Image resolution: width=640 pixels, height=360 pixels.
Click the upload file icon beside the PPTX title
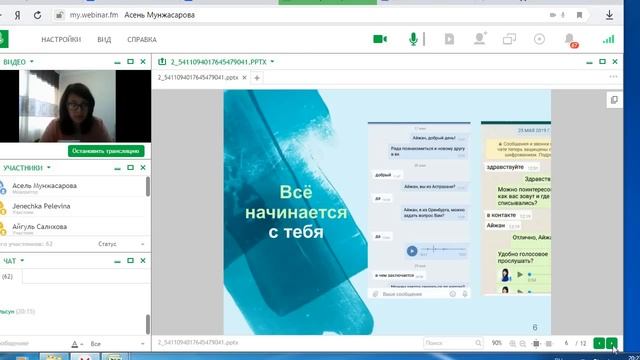[x=162, y=62]
